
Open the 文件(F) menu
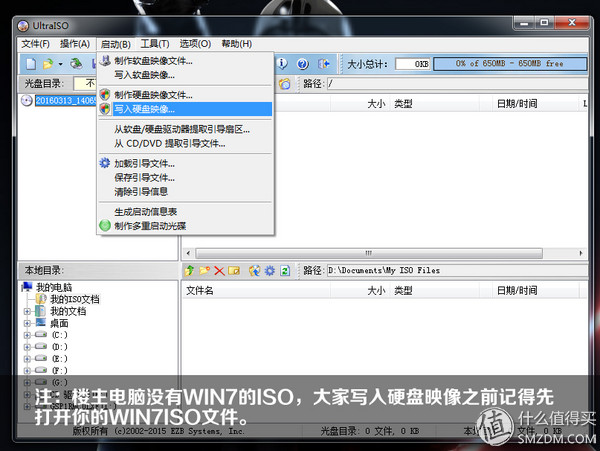click(36, 44)
